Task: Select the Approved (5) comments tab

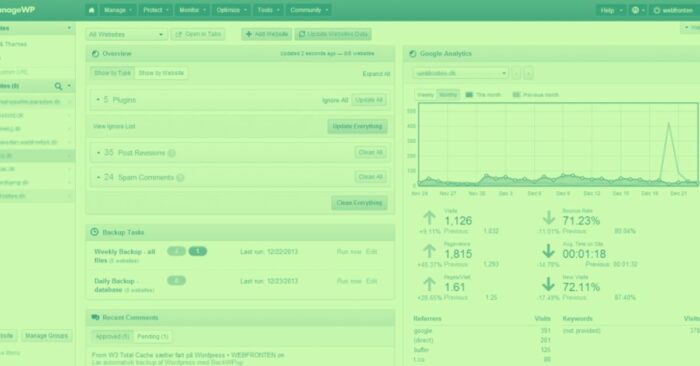Action: (112, 337)
